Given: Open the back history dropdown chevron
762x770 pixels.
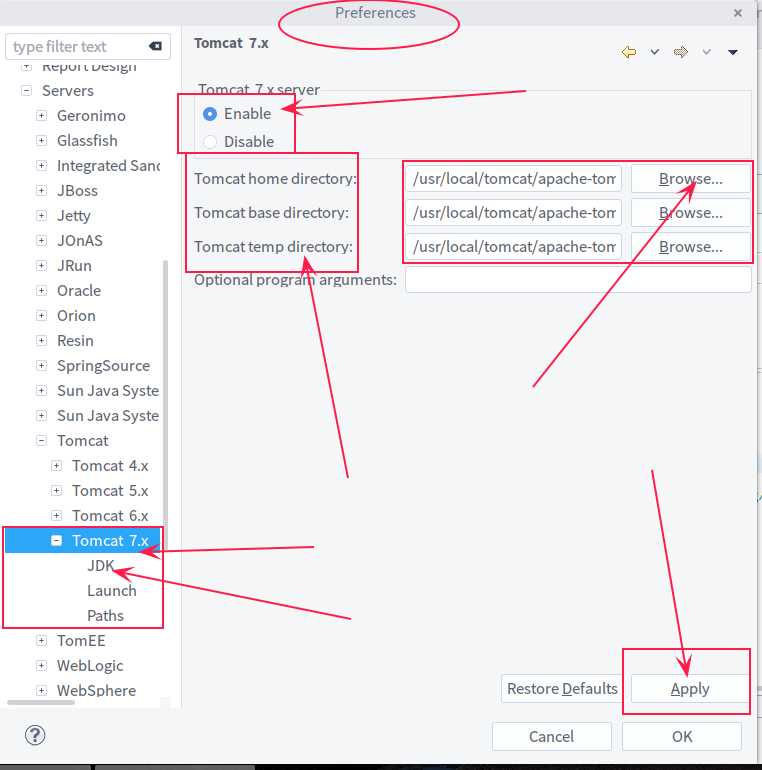Looking at the screenshot, I should [x=654, y=52].
